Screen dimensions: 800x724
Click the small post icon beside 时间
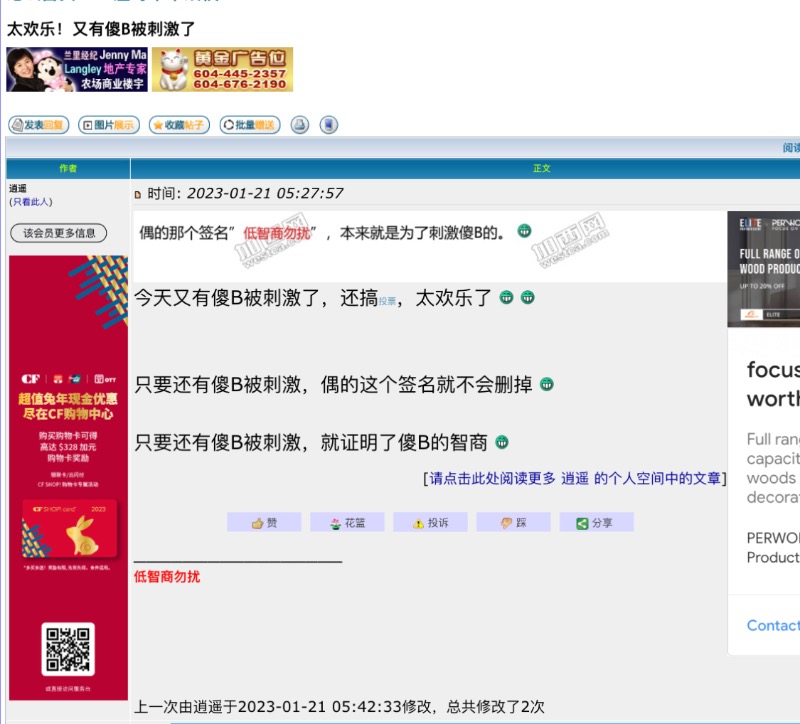(137, 194)
